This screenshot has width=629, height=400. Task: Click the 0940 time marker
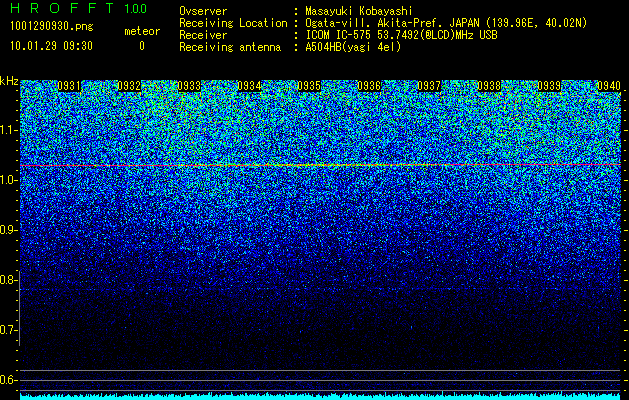pos(609,86)
